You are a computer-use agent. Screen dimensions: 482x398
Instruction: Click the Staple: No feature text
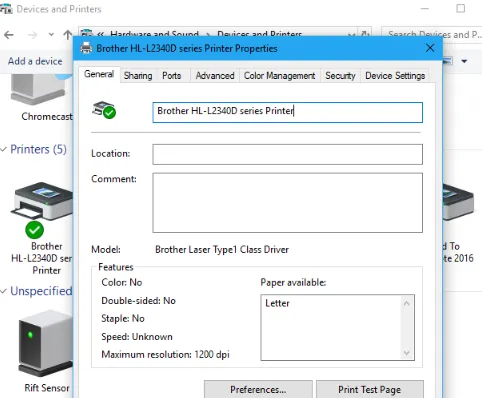pyautogui.click(x=123, y=319)
